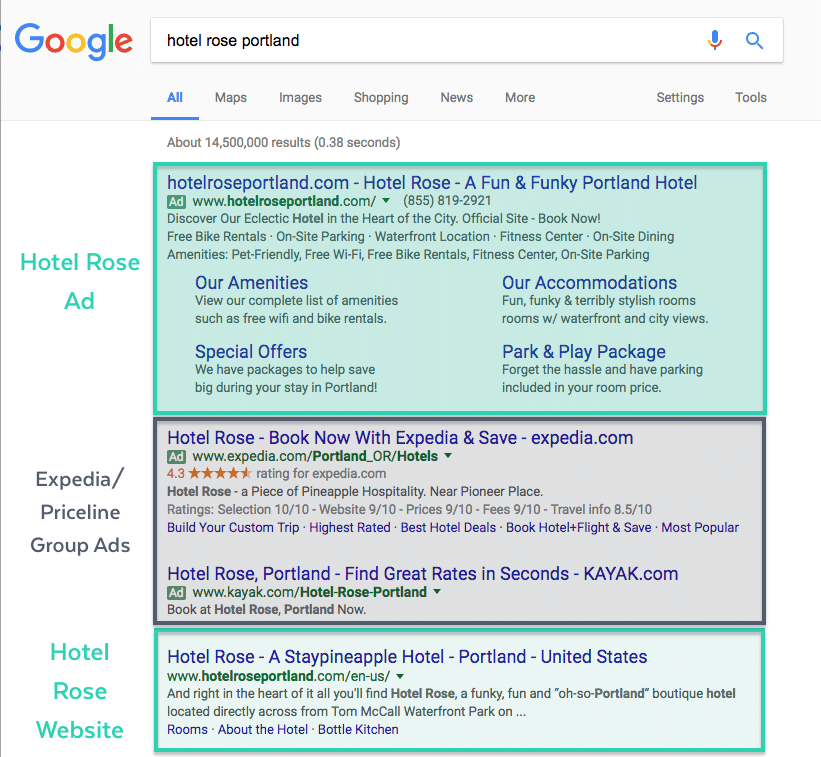
Task: Click the blue magnifier search icon
Action: [x=754, y=40]
